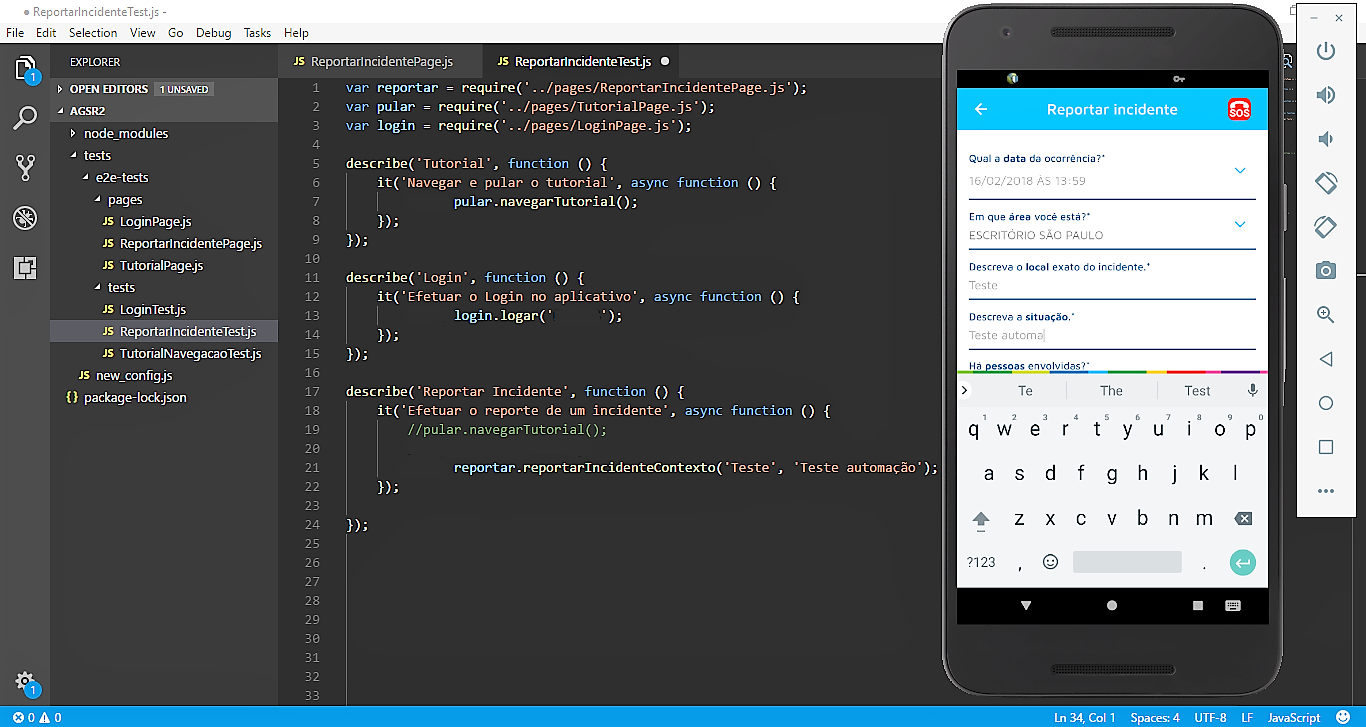The width and height of the screenshot is (1366, 727).
Task: Click the feedback smiley in status bar
Action: coord(1342,717)
